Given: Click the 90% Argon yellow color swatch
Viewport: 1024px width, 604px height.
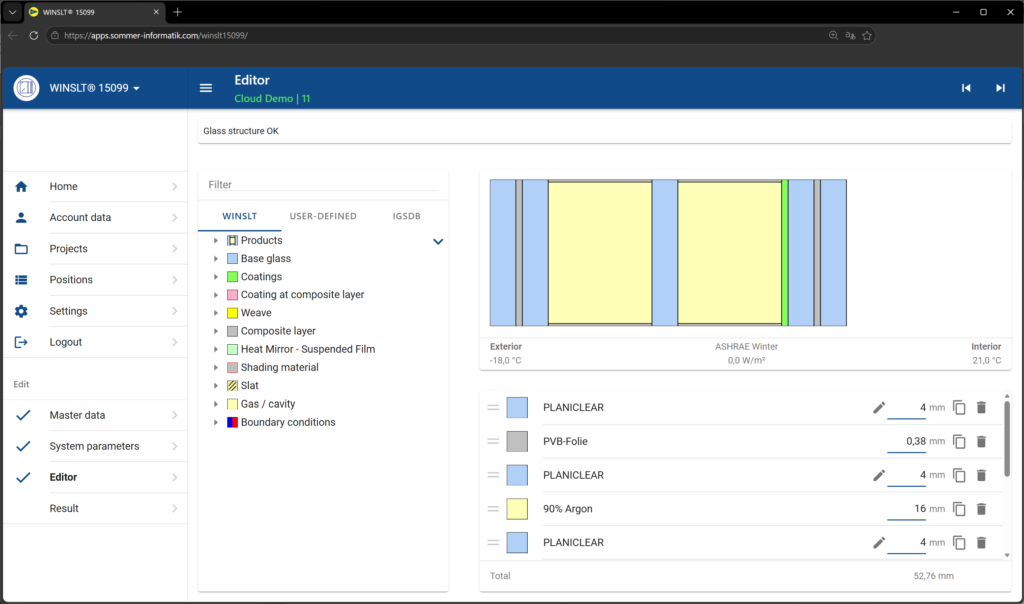Looking at the screenshot, I should (517, 509).
